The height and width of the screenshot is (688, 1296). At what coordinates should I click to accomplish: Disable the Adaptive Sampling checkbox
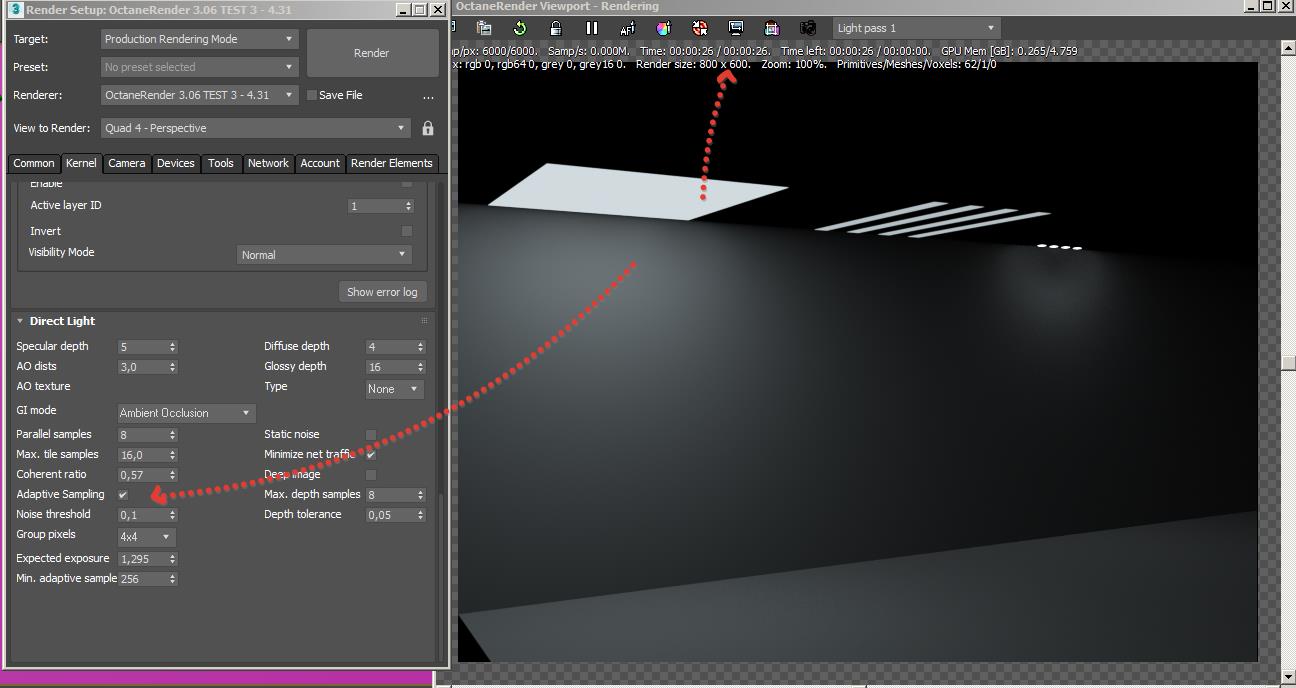pyautogui.click(x=123, y=495)
